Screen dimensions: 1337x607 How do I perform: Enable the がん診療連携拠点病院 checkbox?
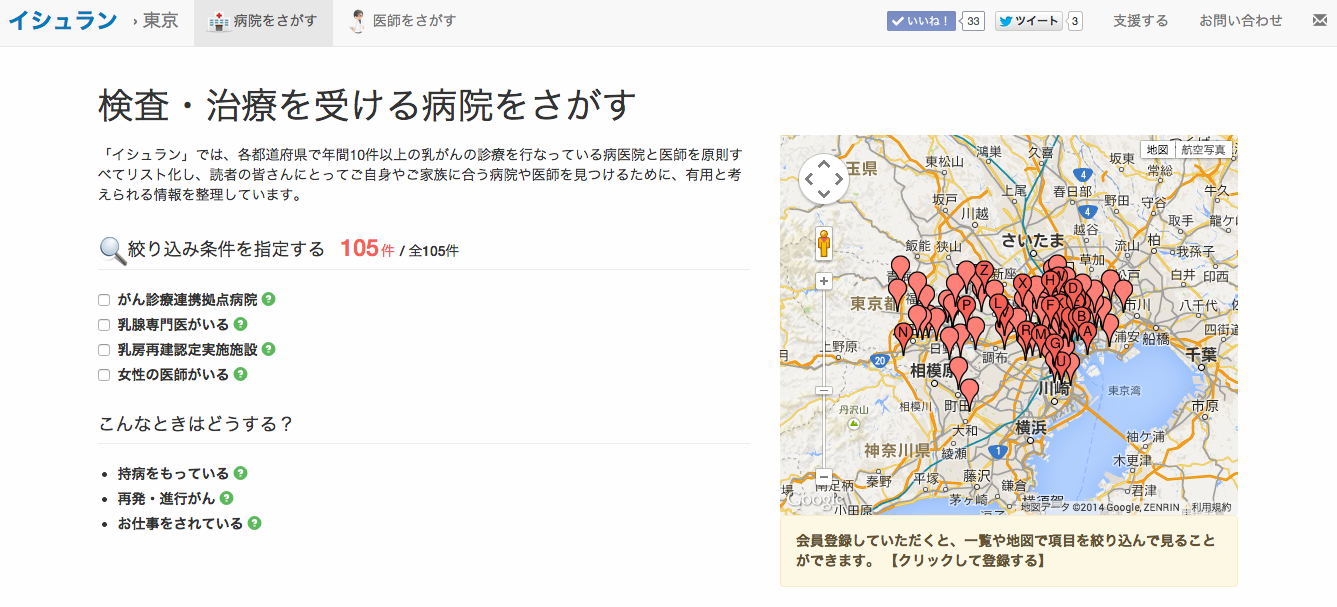104,300
